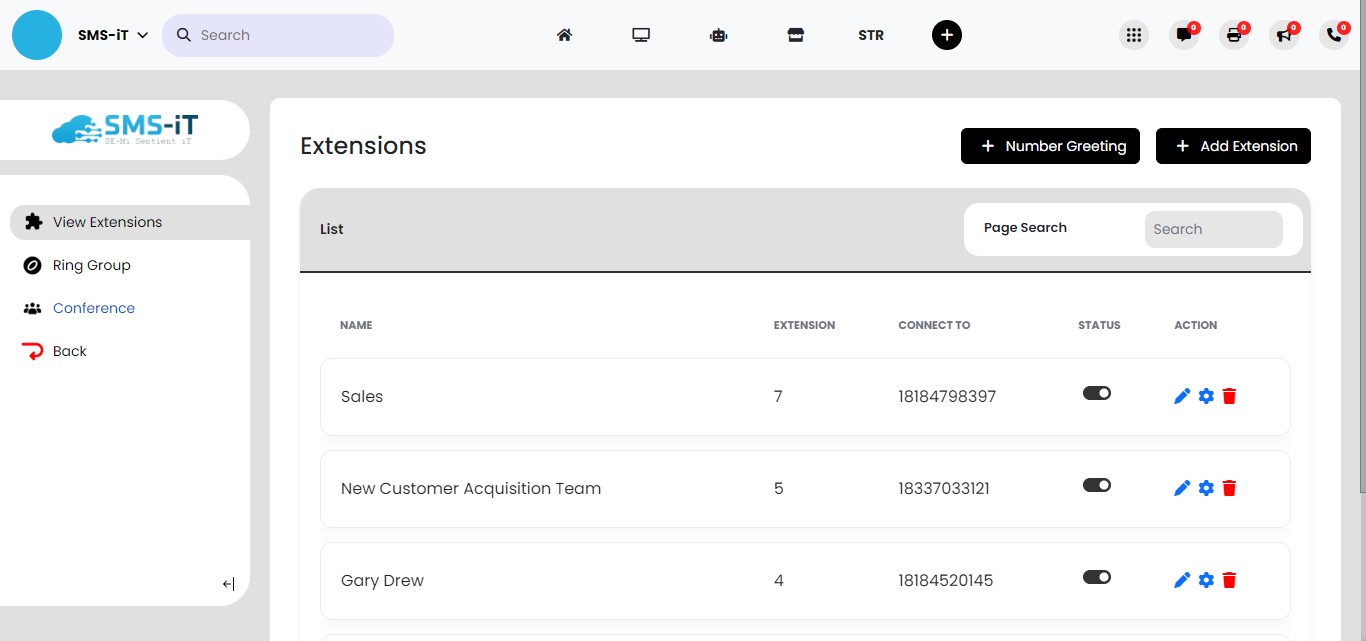Click the Number Greeting button

click(1050, 146)
